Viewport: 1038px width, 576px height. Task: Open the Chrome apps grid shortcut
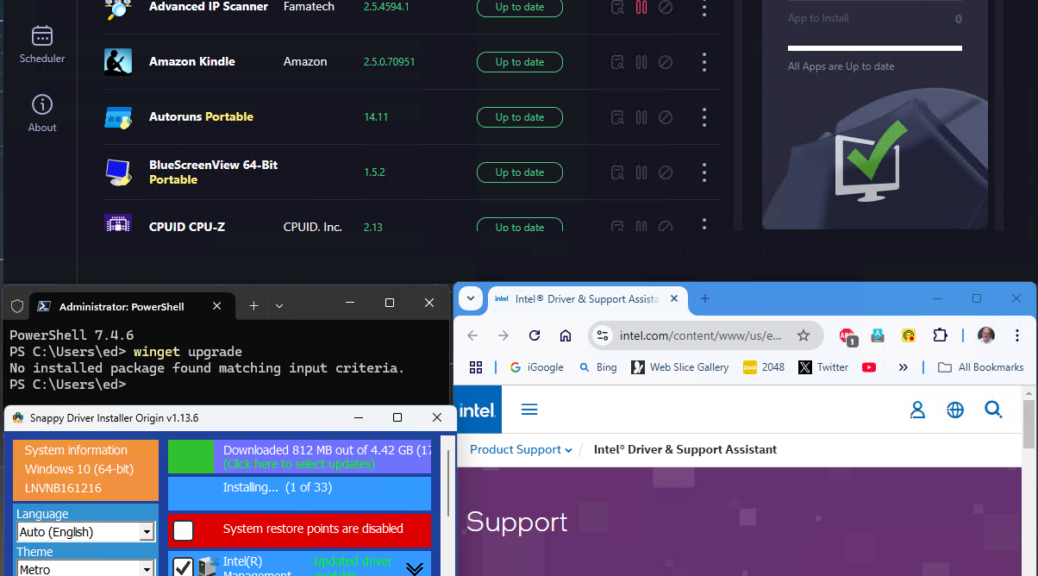(476, 367)
